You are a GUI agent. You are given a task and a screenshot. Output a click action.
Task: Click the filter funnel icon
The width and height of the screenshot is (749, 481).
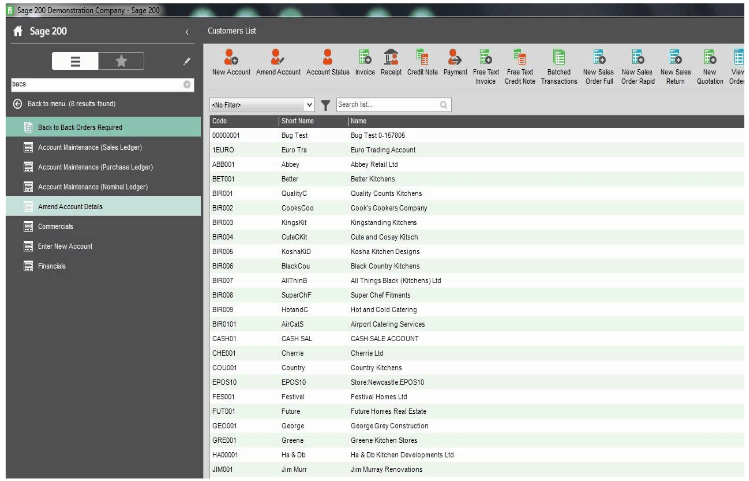(x=325, y=105)
